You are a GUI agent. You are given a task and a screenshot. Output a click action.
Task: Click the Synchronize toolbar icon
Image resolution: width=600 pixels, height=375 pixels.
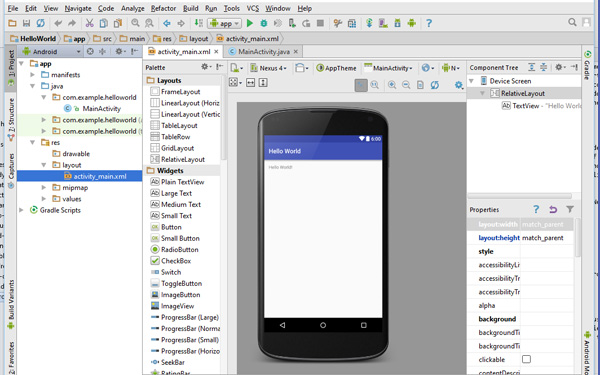click(40, 23)
